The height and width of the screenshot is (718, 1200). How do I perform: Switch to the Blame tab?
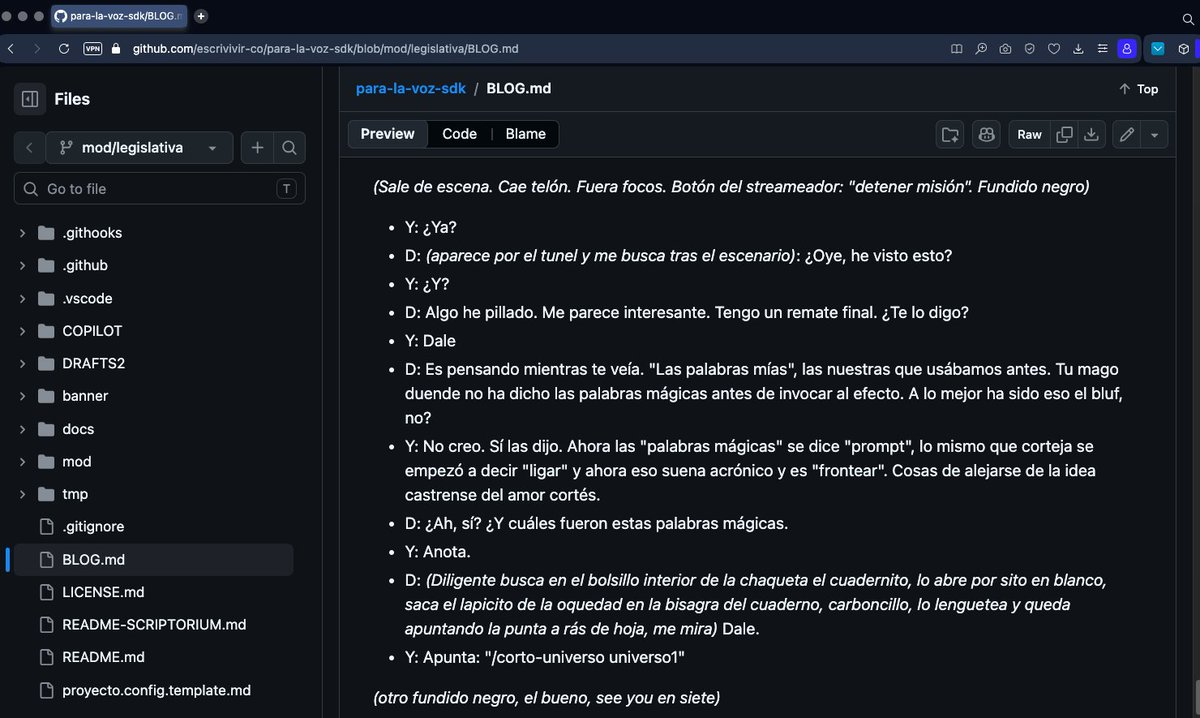tap(525, 134)
